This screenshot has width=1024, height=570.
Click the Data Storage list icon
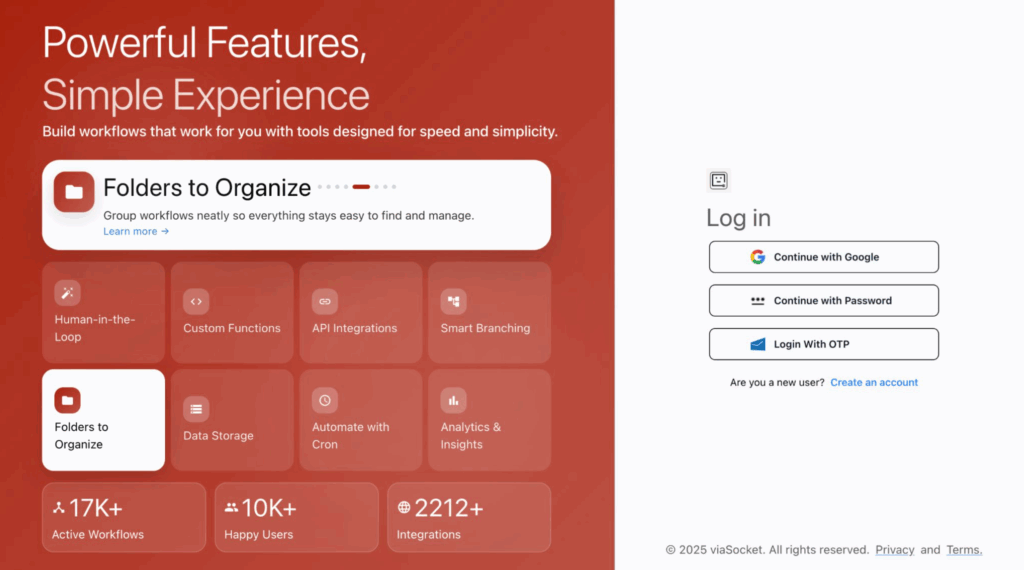coord(196,409)
